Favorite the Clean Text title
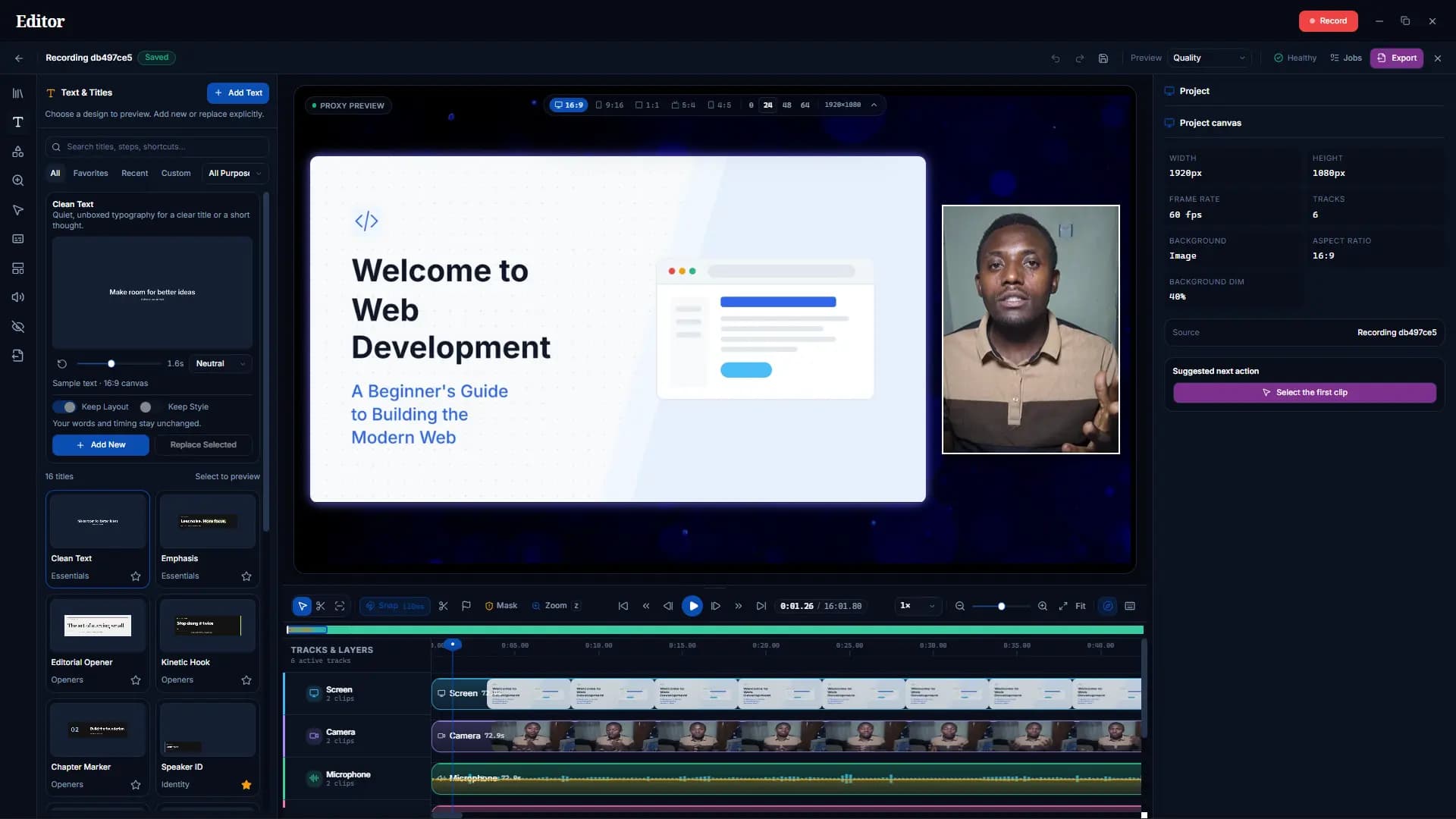 [136, 576]
